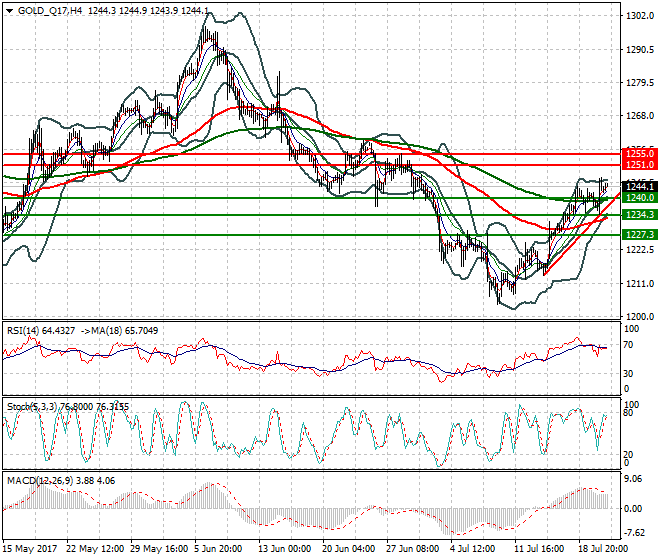Click the 20 Jun 04:00 date label
This screenshot has height=560, width=660.
pyautogui.click(x=349, y=549)
